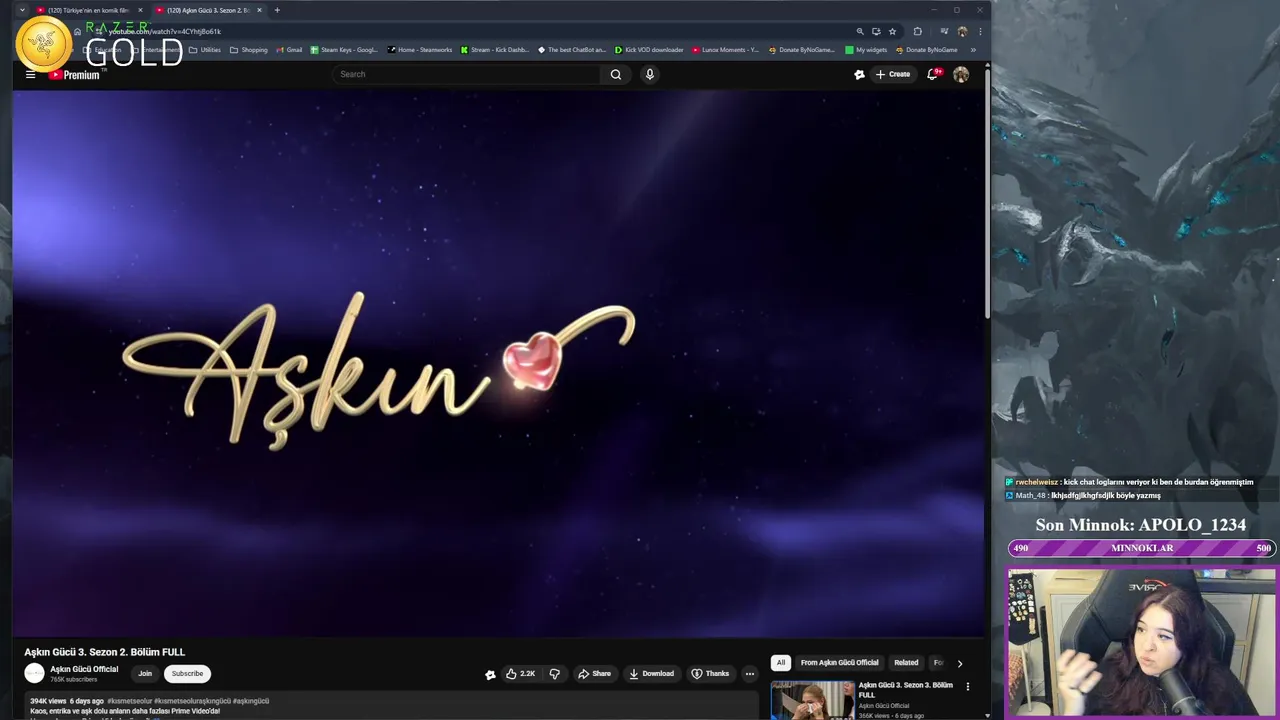1280x720 pixels.
Task: Dislike the video with thumbs down
Action: coord(555,674)
